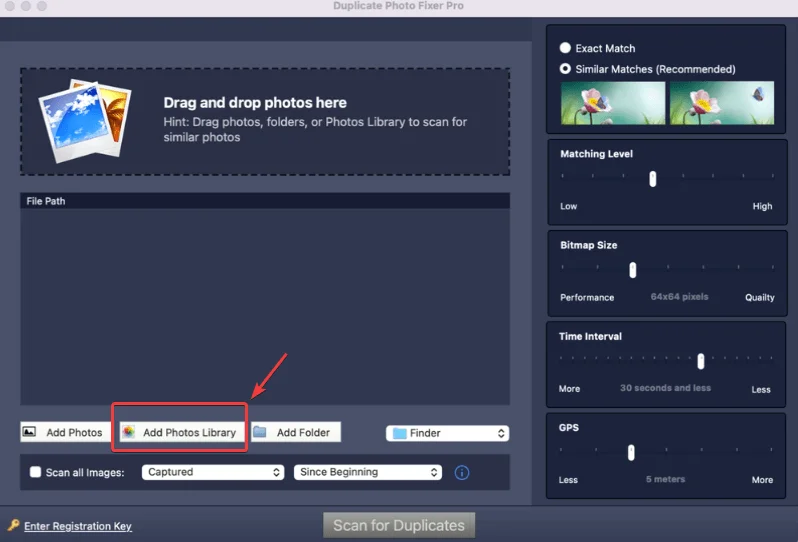Click the Add Photos picture icon

point(30,432)
